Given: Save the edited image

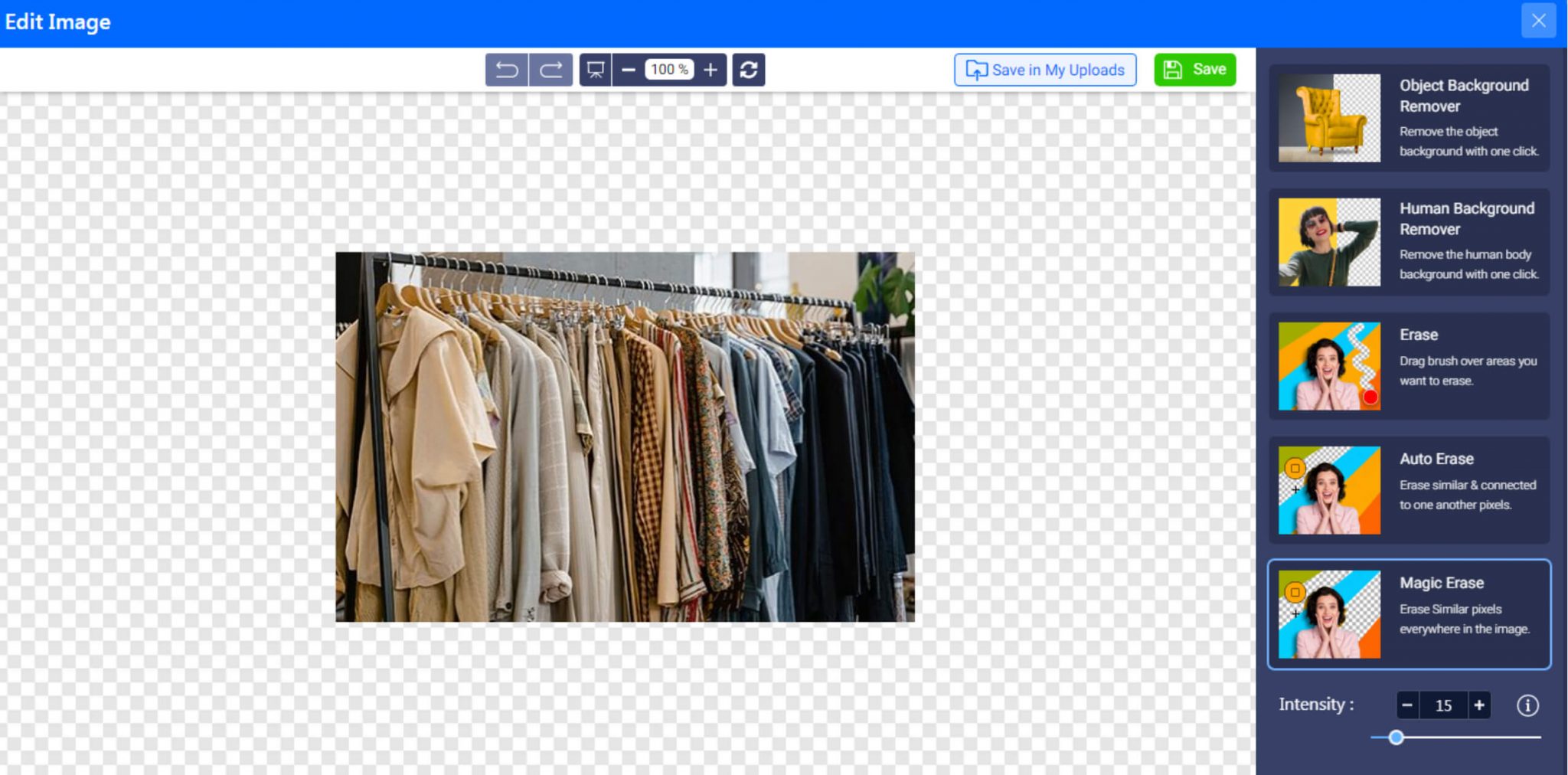Looking at the screenshot, I should pos(1194,70).
